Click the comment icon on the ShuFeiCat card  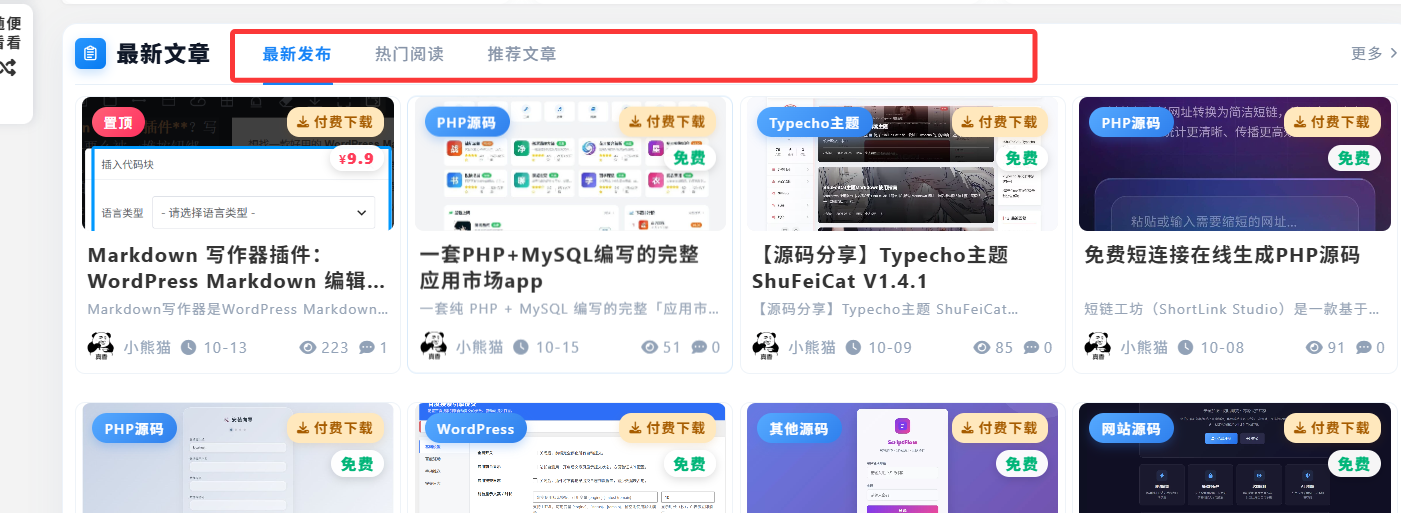[1031, 348]
